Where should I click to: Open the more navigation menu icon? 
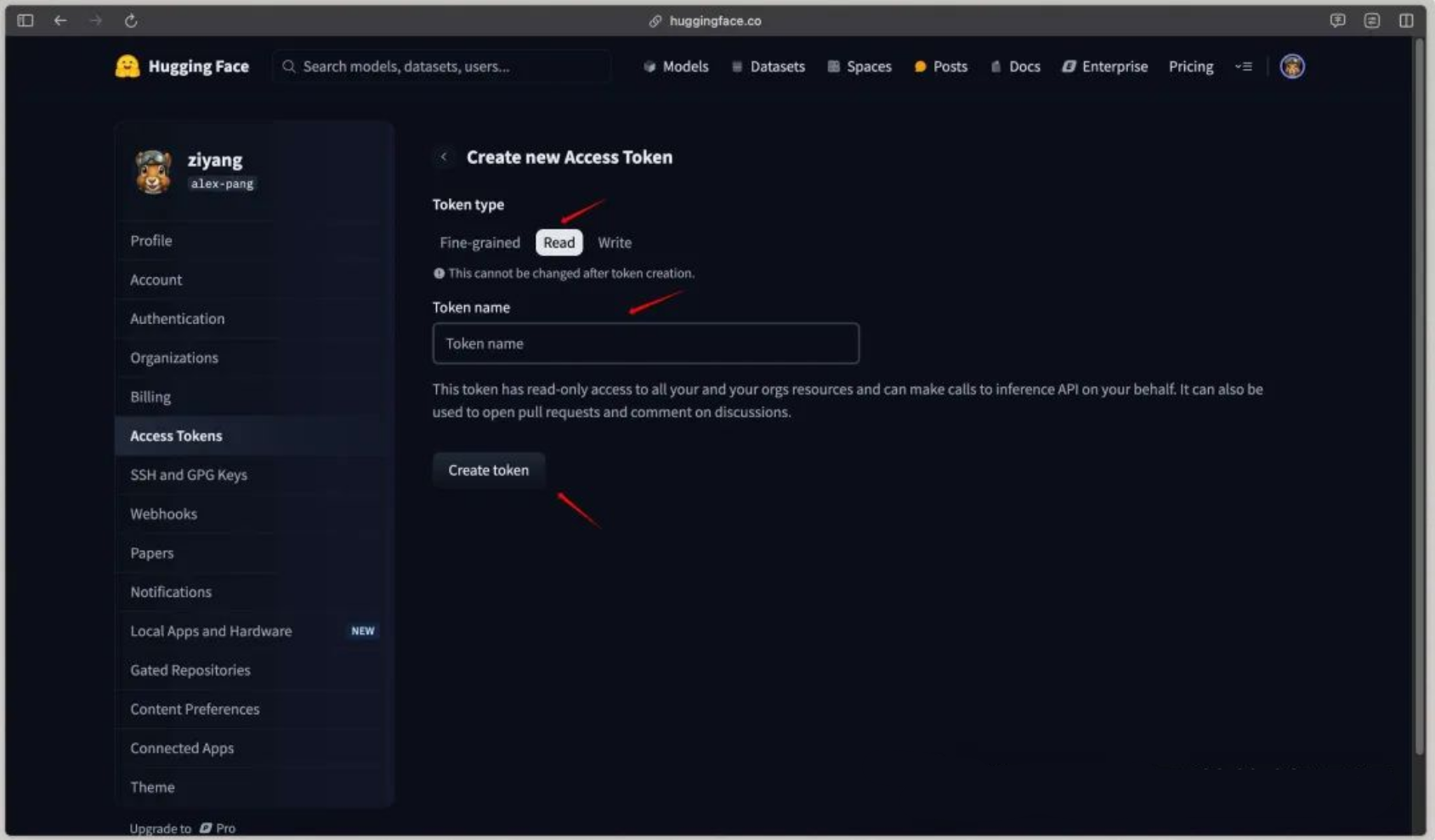pyautogui.click(x=1244, y=66)
